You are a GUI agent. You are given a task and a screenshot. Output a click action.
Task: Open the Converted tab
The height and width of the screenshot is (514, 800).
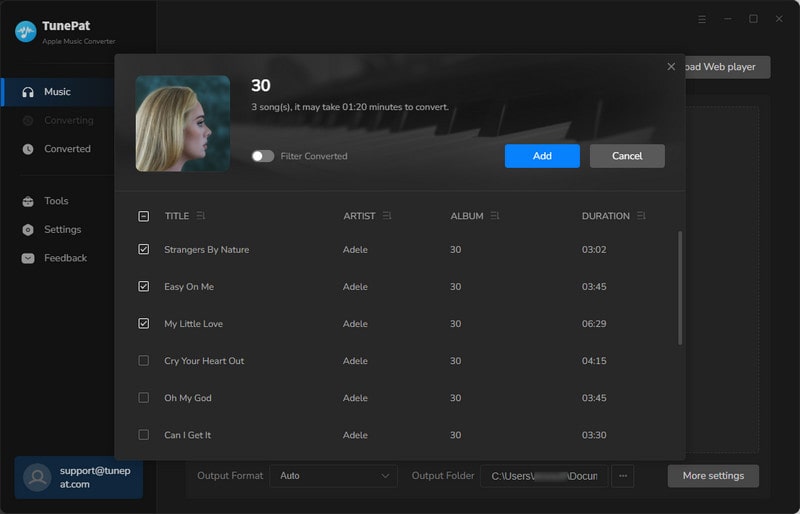click(57, 149)
